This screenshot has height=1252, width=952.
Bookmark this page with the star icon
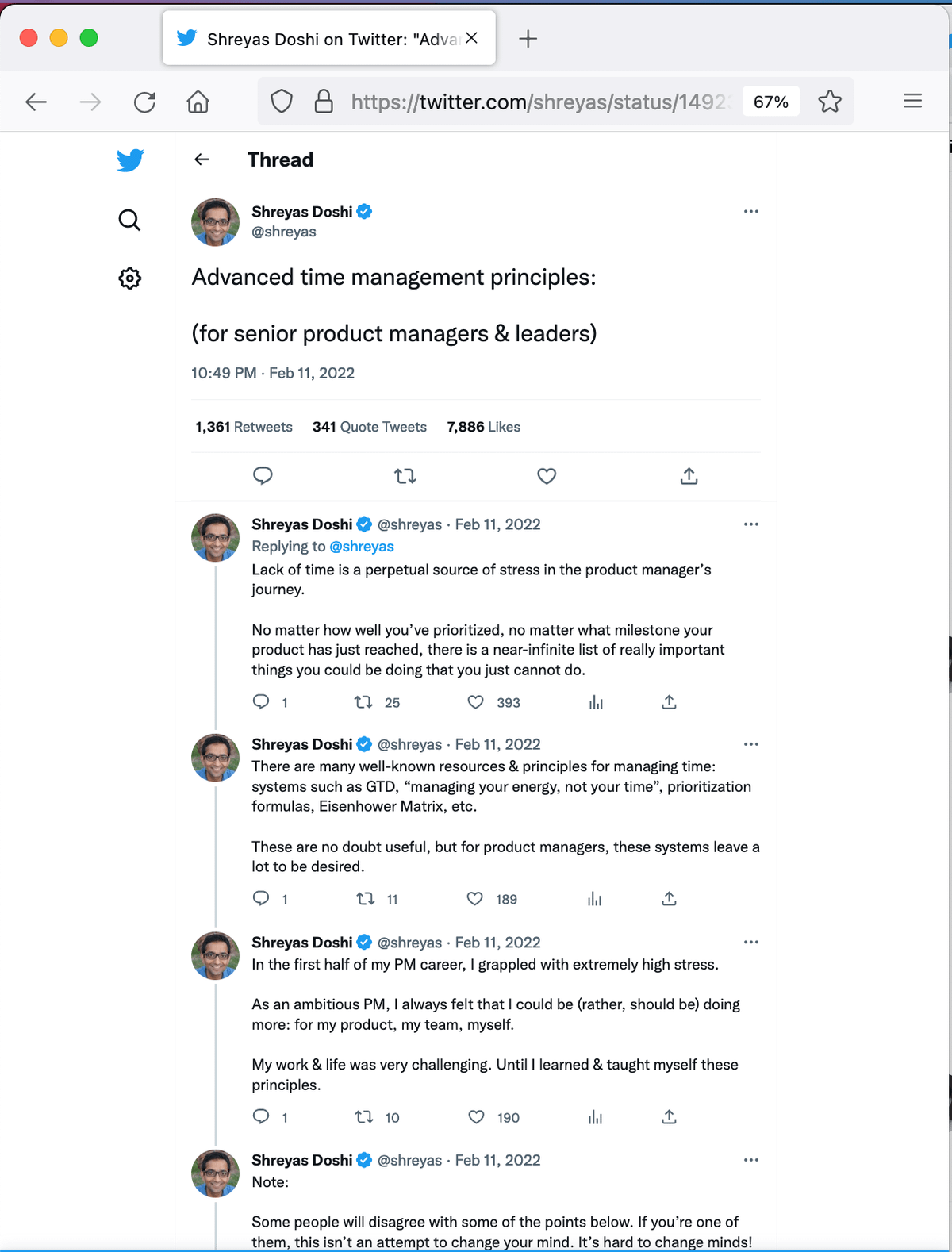(830, 102)
